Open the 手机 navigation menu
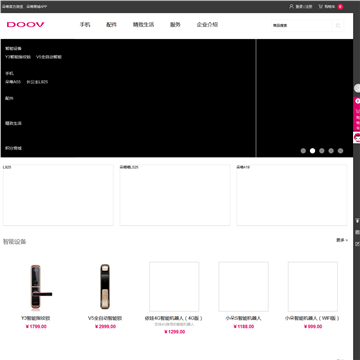The width and height of the screenshot is (360, 360). click(x=85, y=25)
